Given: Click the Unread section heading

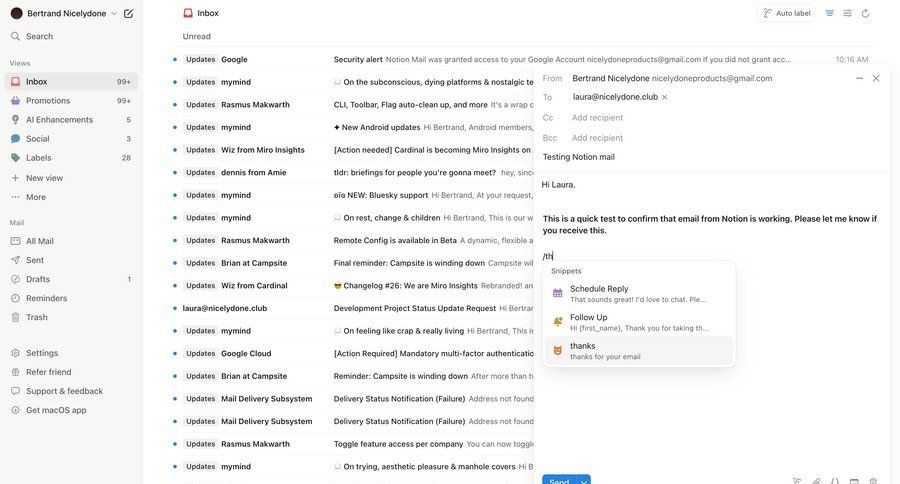Looking at the screenshot, I should (196, 36).
